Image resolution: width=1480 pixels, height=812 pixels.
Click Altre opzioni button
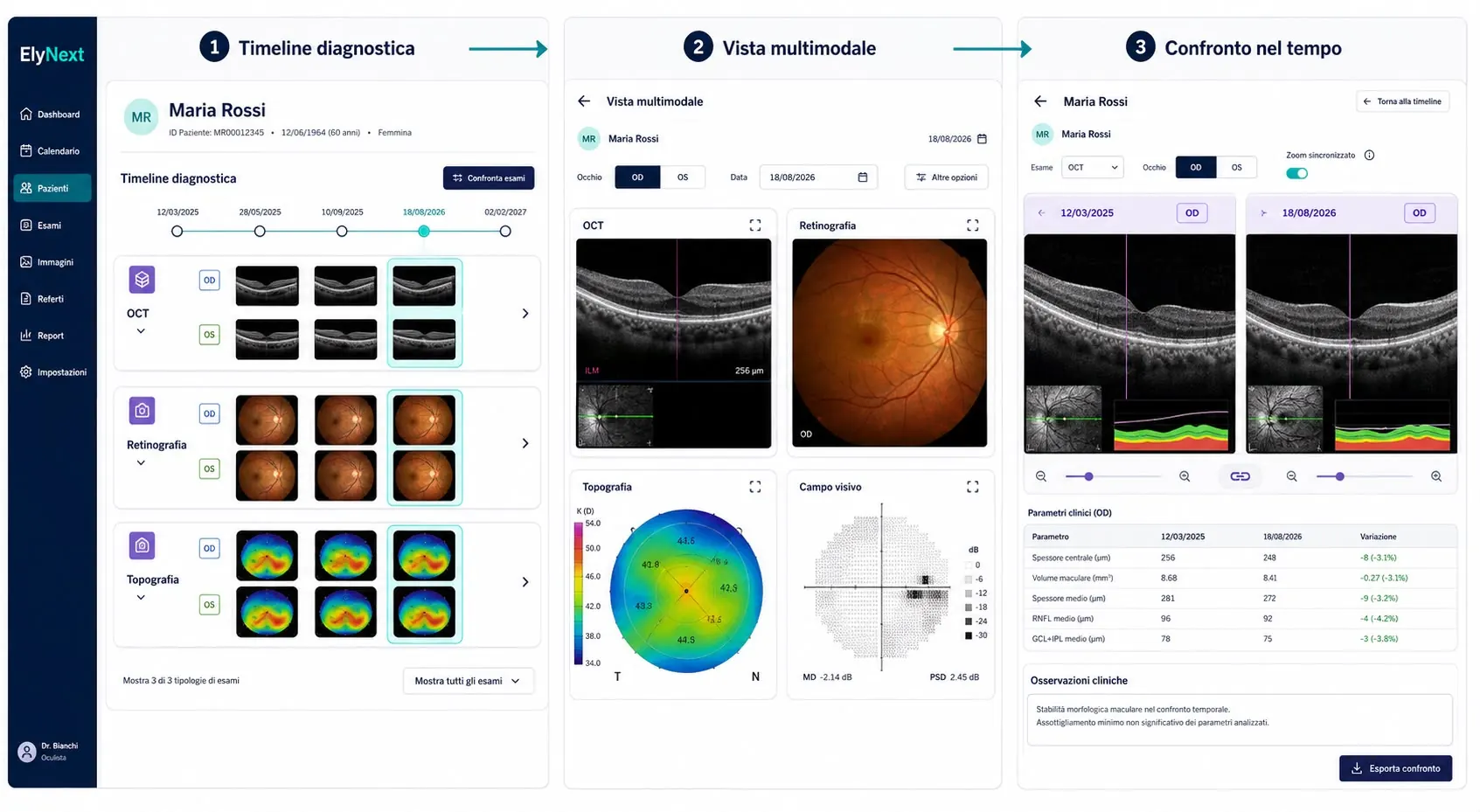point(946,177)
